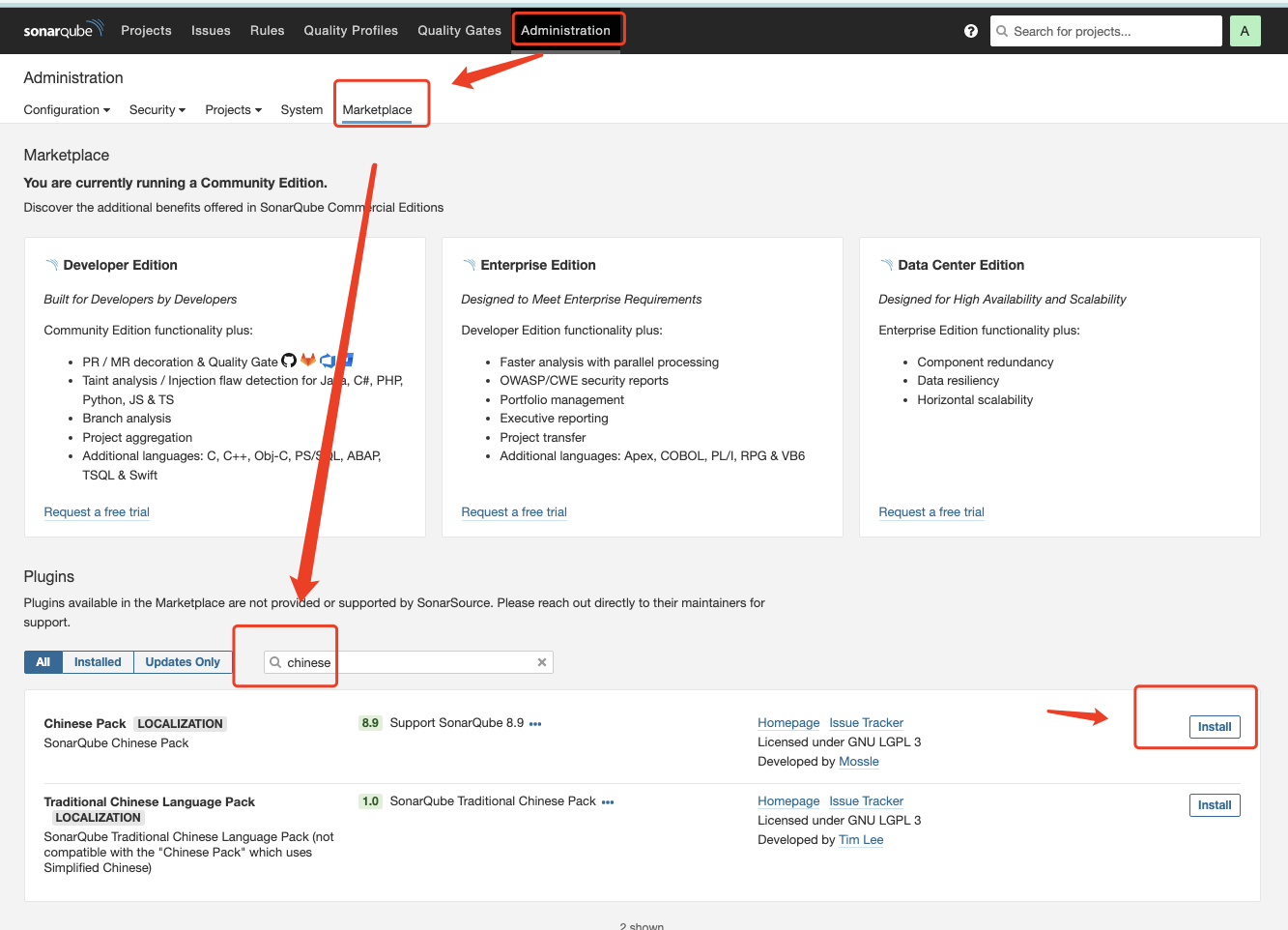1288x930 pixels.
Task: Install the Chinese Pack plugin
Action: click(x=1215, y=727)
